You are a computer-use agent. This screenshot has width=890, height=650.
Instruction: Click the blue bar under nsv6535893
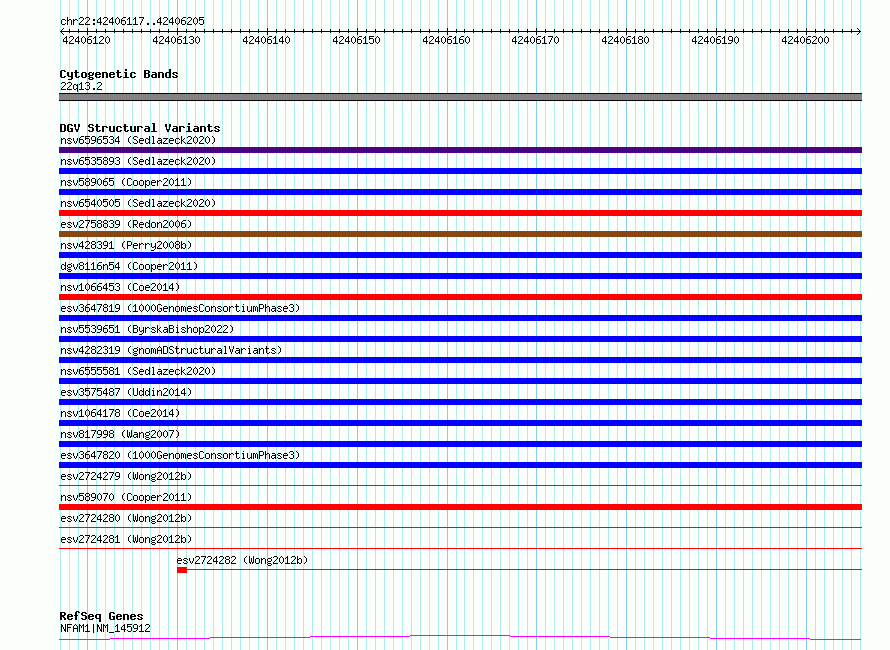460,171
